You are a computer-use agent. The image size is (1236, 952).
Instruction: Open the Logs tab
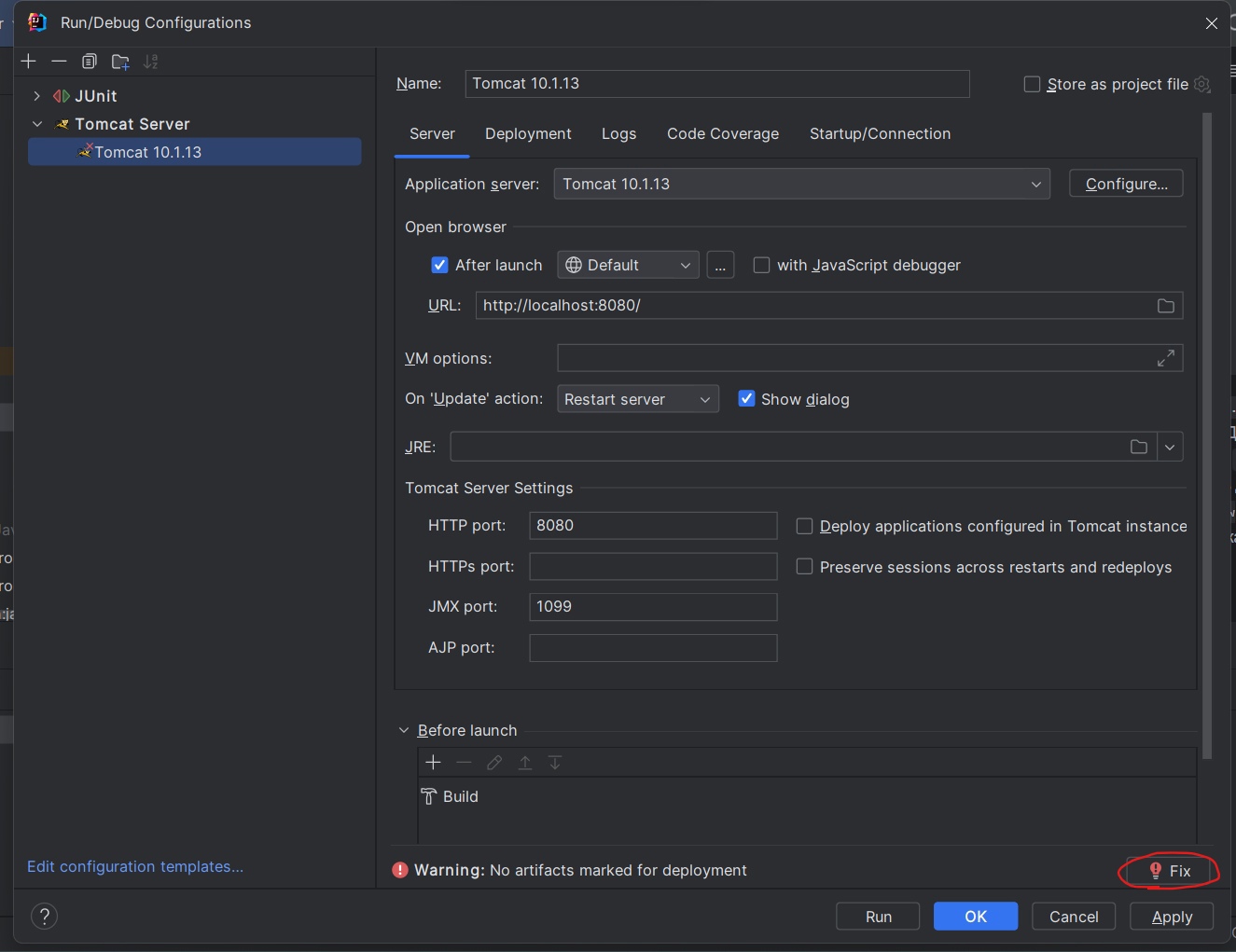point(618,133)
